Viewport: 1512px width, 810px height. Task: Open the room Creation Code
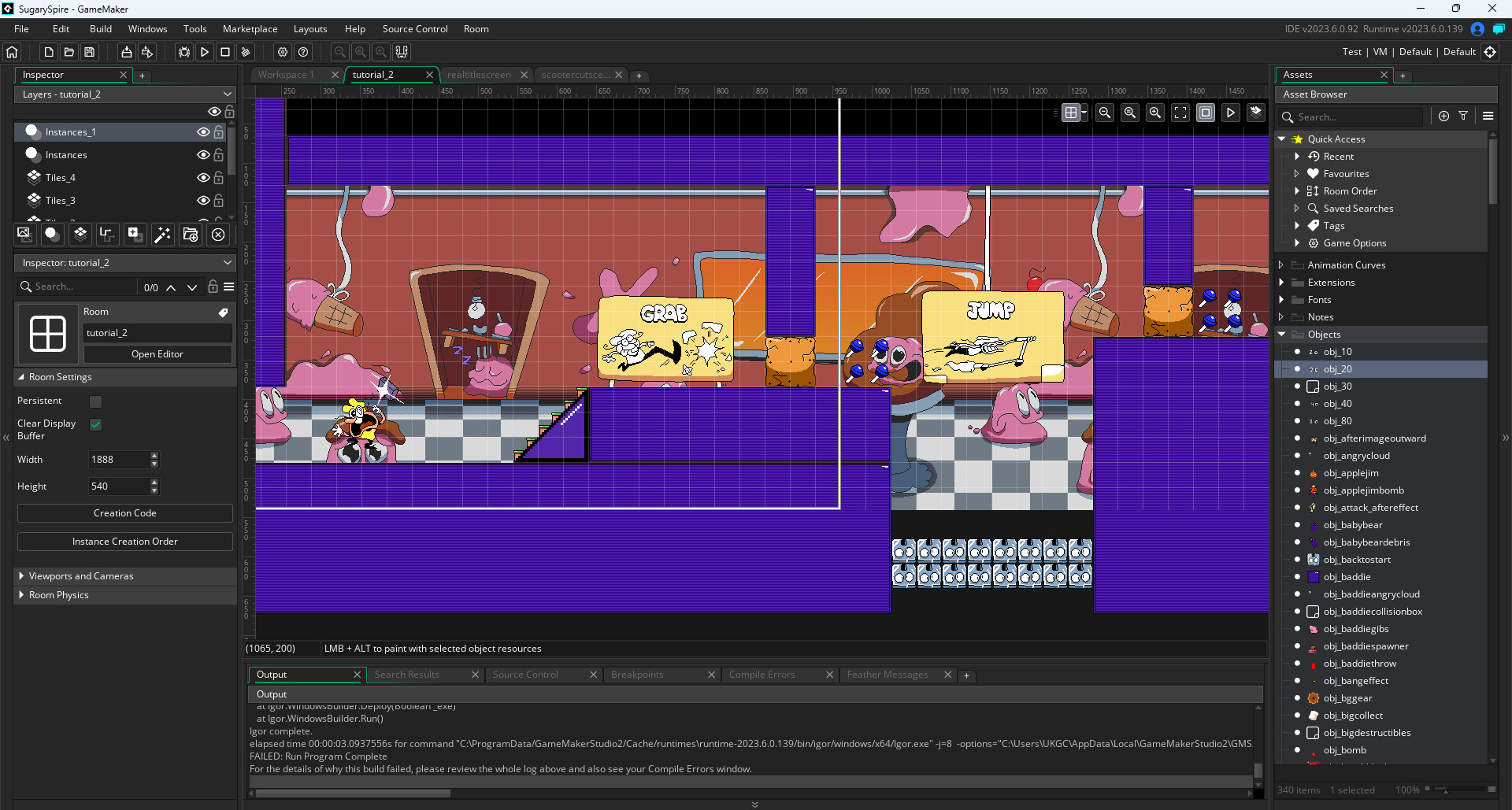[124, 513]
